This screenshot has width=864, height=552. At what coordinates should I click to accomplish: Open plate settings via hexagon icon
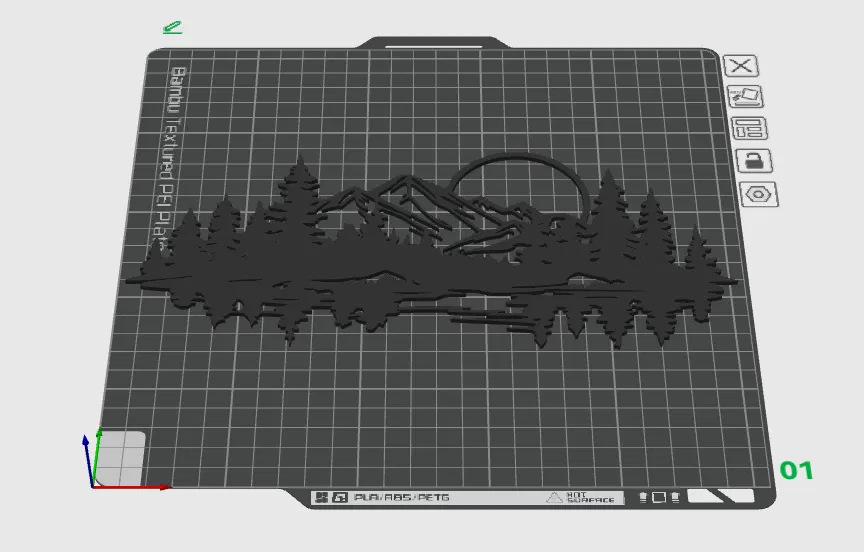[759, 194]
